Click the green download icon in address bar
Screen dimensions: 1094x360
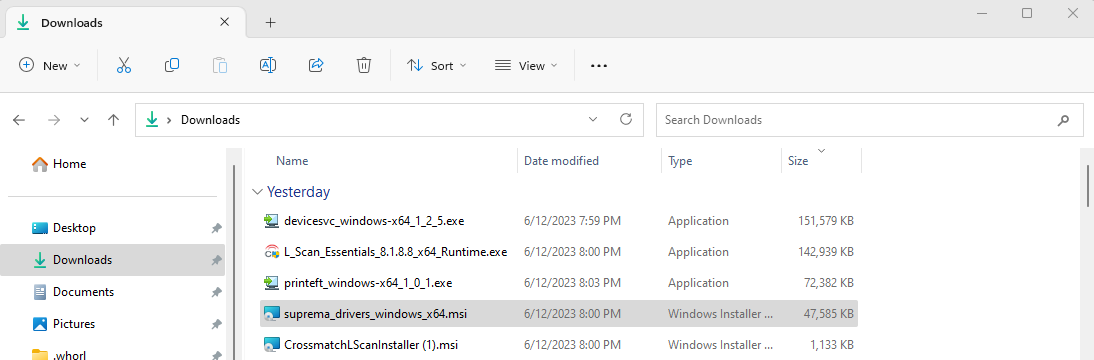point(152,120)
